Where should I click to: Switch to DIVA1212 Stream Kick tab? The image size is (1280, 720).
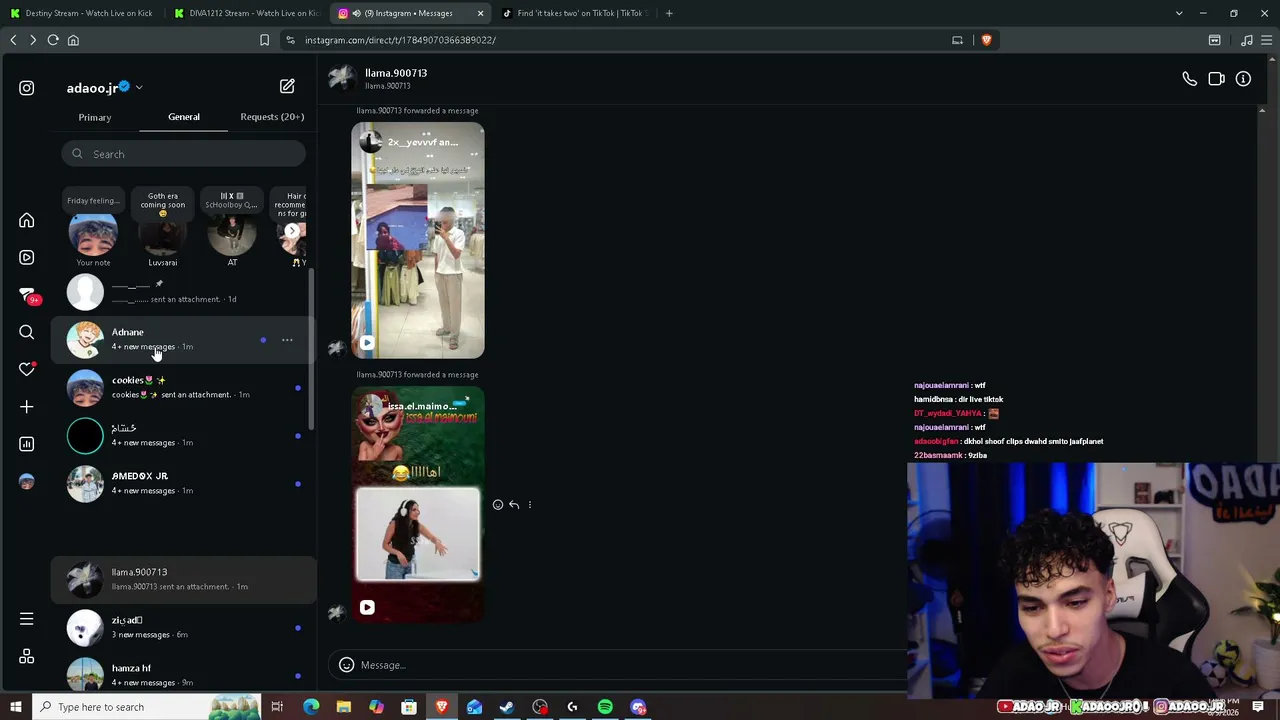click(x=246, y=13)
